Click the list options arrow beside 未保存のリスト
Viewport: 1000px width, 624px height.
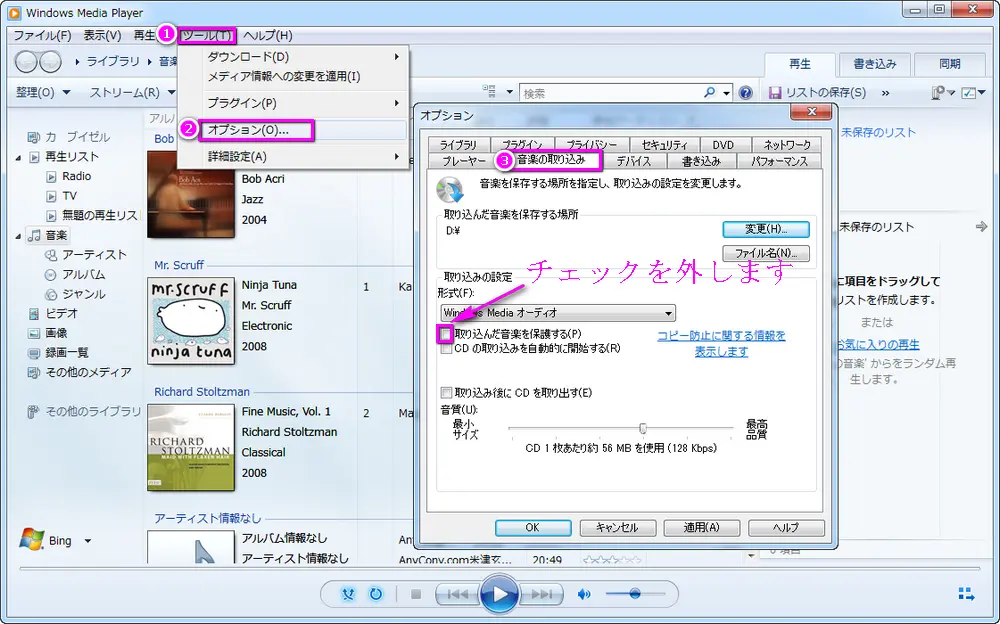(x=982, y=227)
